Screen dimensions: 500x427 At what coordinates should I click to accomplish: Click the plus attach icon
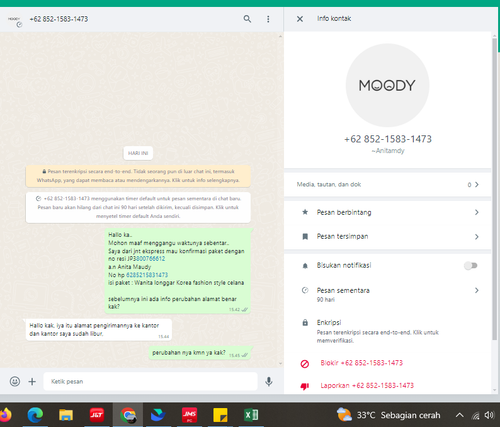32,381
